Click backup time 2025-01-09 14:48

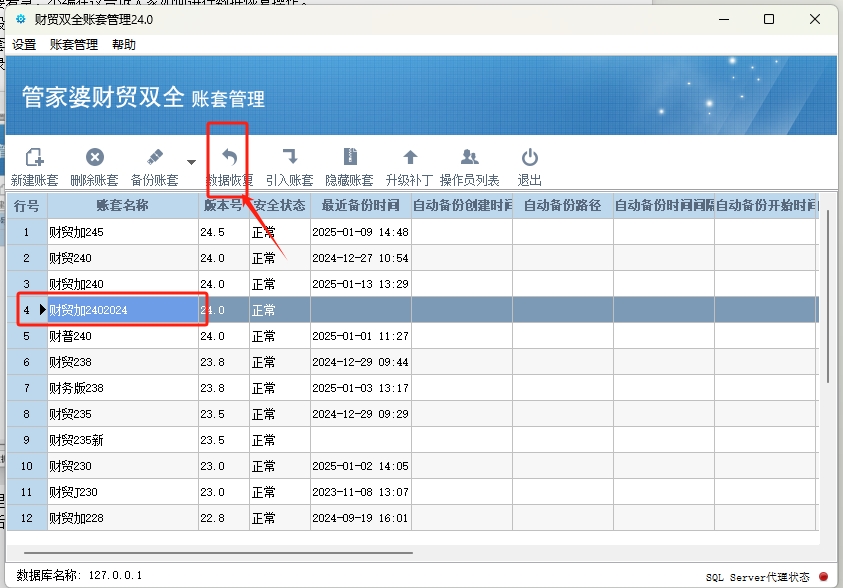pos(360,232)
